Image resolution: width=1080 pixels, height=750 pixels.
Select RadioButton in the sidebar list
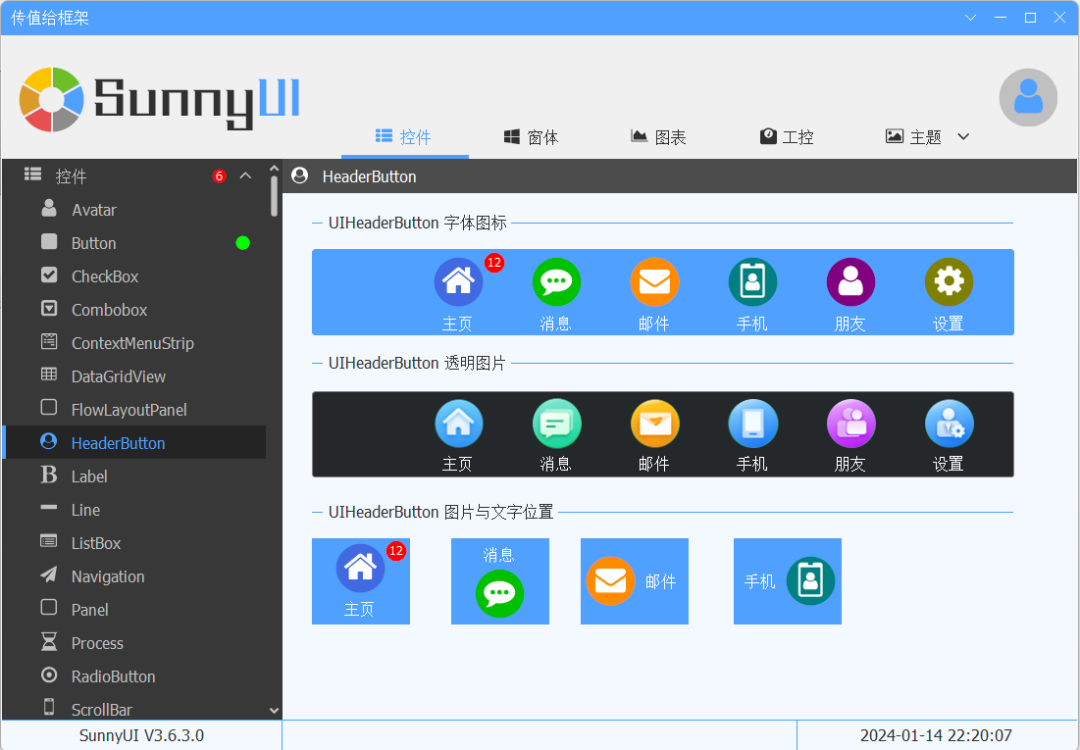click(113, 676)
